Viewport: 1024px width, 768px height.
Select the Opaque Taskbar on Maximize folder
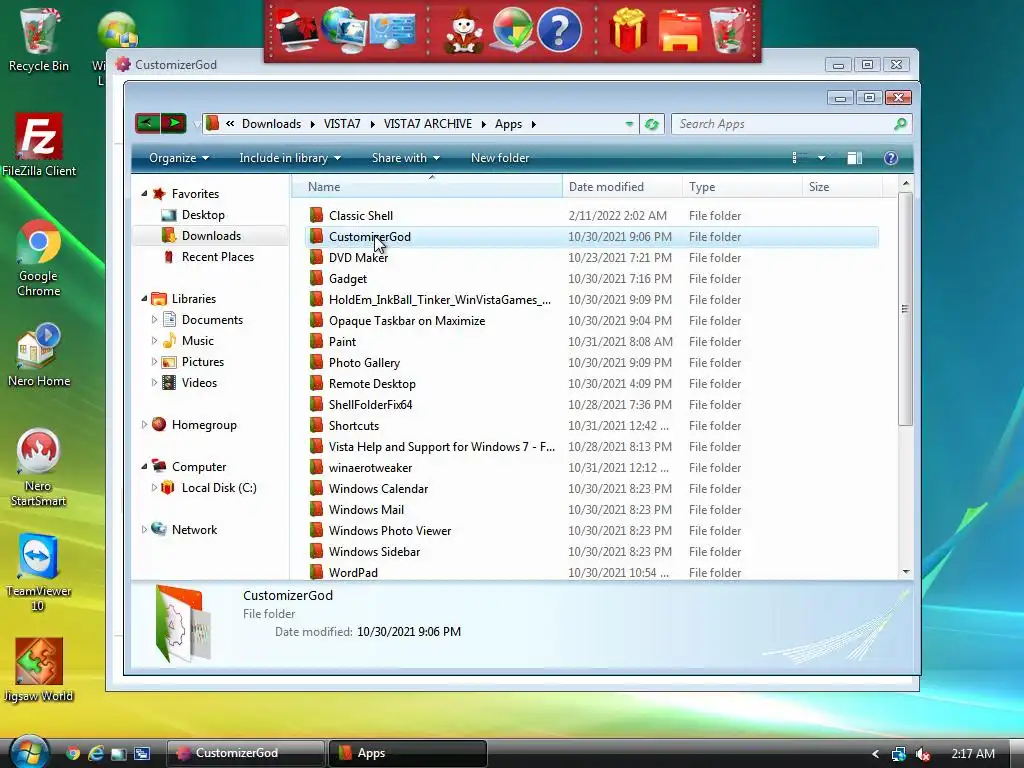[406, 321]
